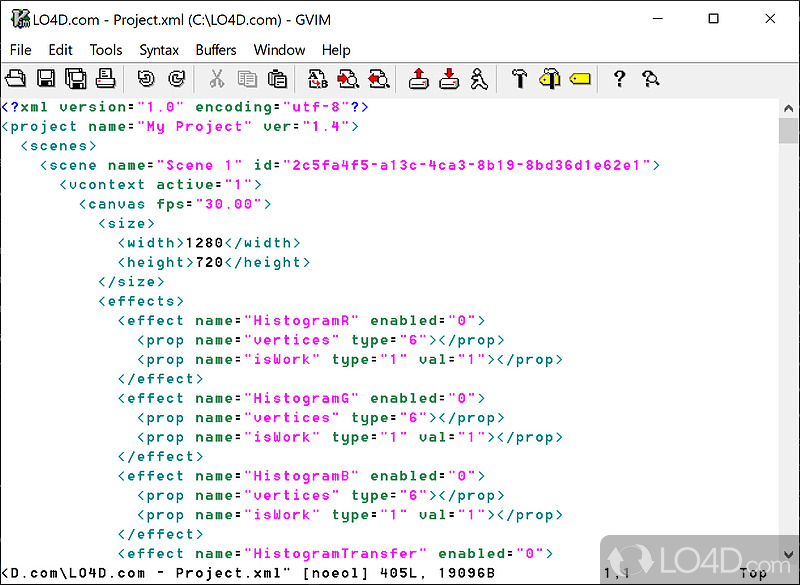Click the vcontext active line
Viewport: 800px width, 585px height.
click(x=160, y=185)
